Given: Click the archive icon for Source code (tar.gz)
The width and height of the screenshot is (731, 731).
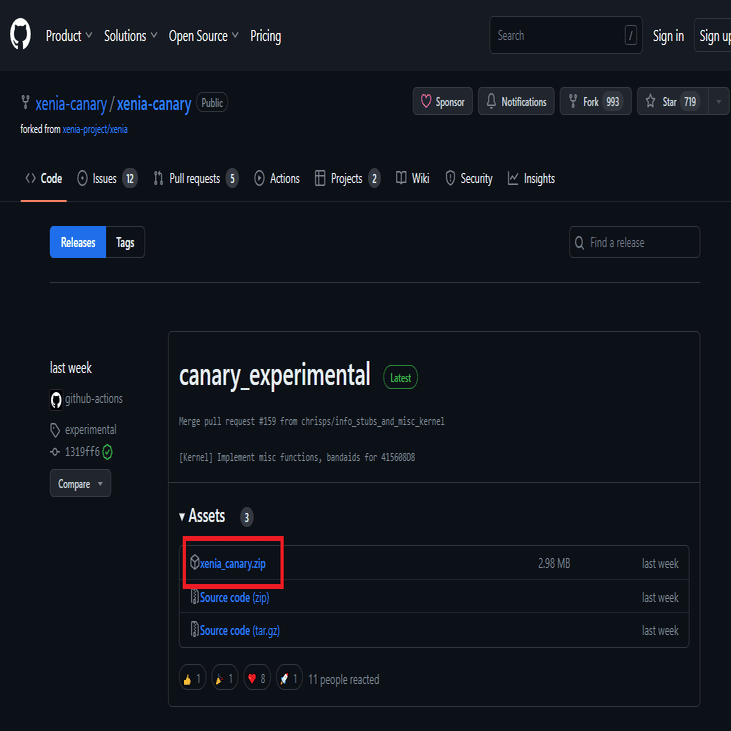Looking at the screenshot, I should coord(194,629).
